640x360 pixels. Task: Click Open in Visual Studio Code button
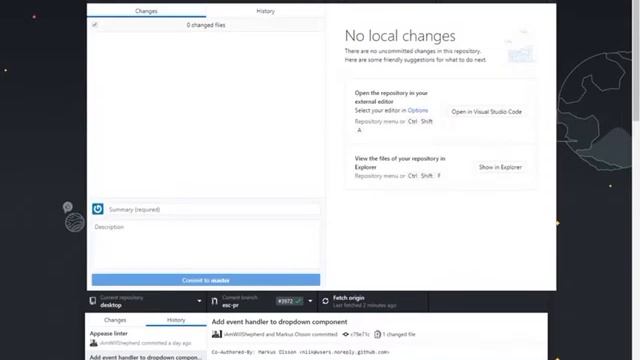pos(486,111)
